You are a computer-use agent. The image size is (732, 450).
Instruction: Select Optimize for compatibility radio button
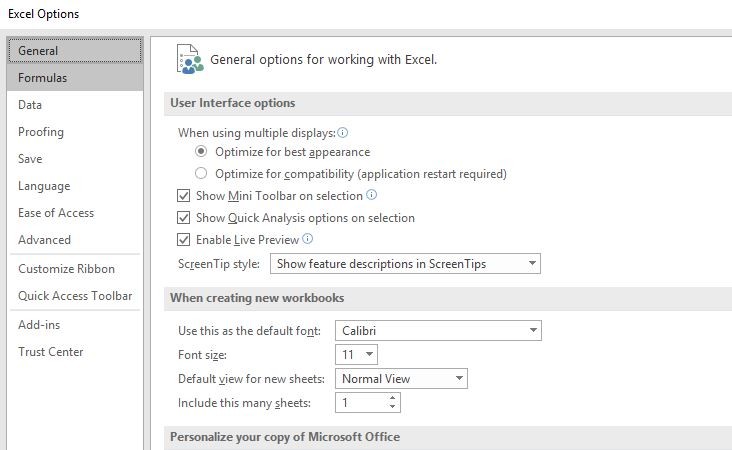[201, 173]
